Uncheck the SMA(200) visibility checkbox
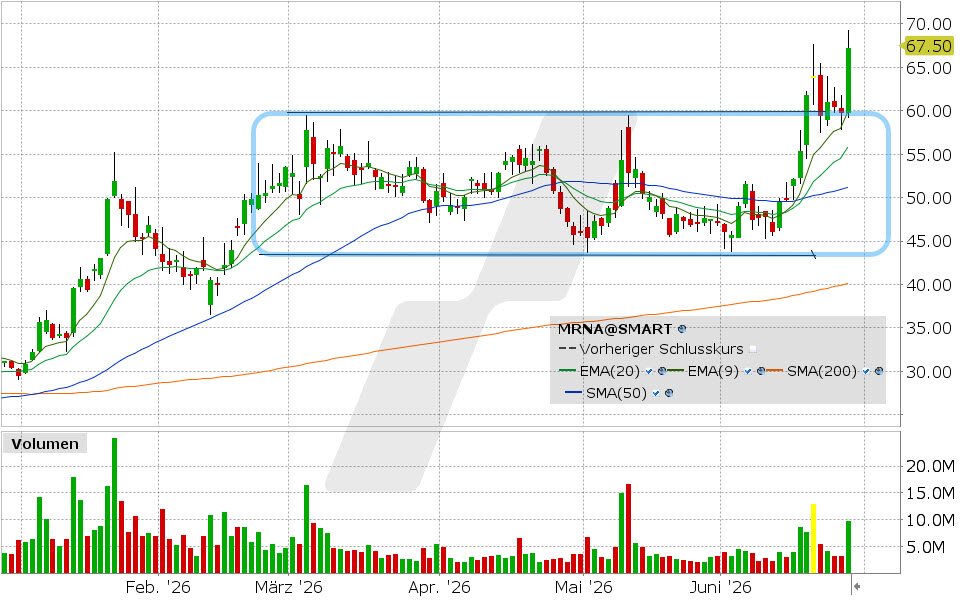 [866, 371]
